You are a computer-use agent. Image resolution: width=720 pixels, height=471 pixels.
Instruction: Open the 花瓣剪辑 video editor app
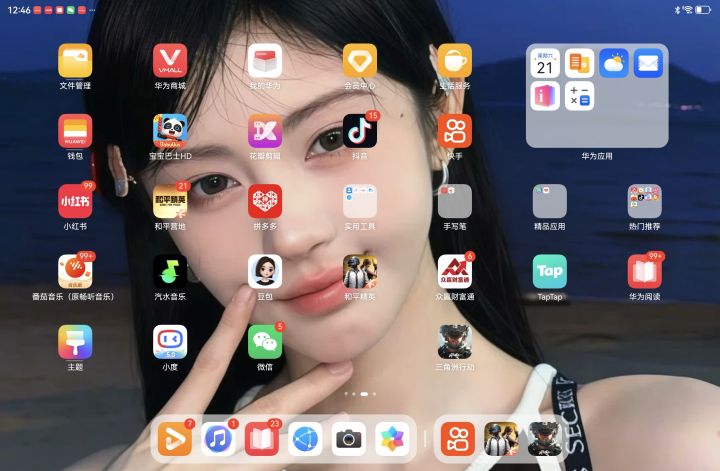point(265,131)
